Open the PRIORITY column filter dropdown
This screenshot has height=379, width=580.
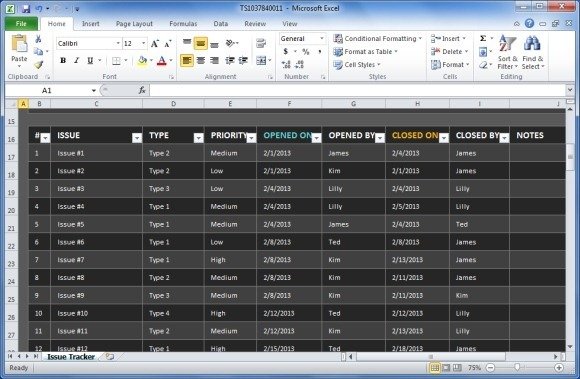tap(252, 138)
